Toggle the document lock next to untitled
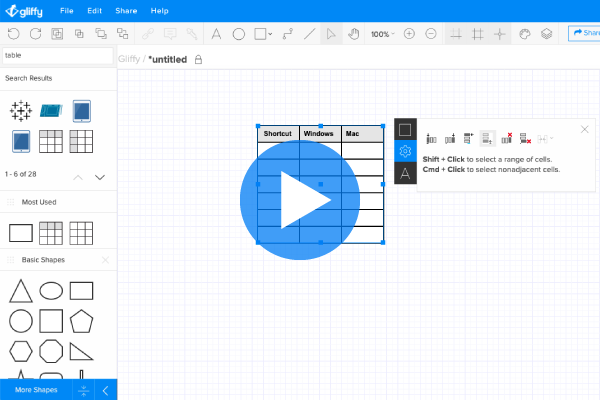The height and width of the screenshot is (400, 600). pyautogui.click(x=197, y=60)
